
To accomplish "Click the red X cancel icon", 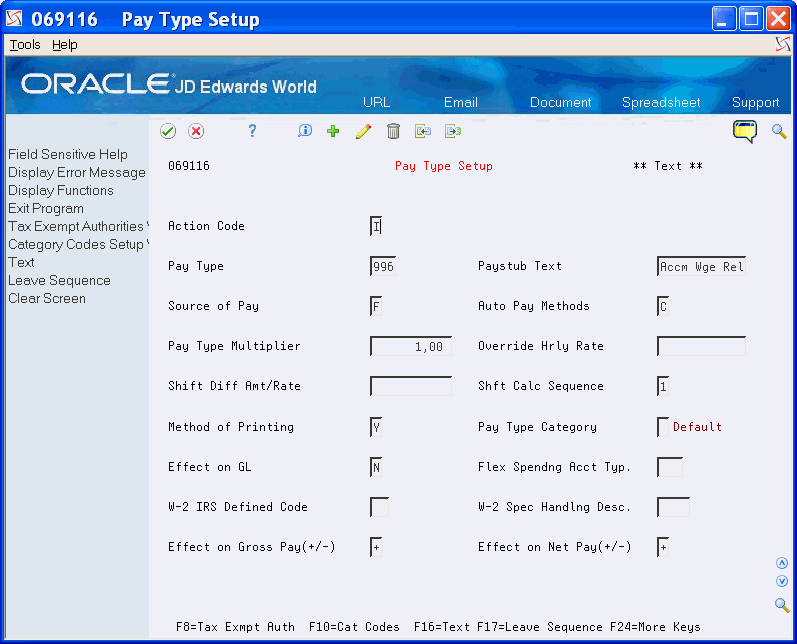I will pos(196,131).
